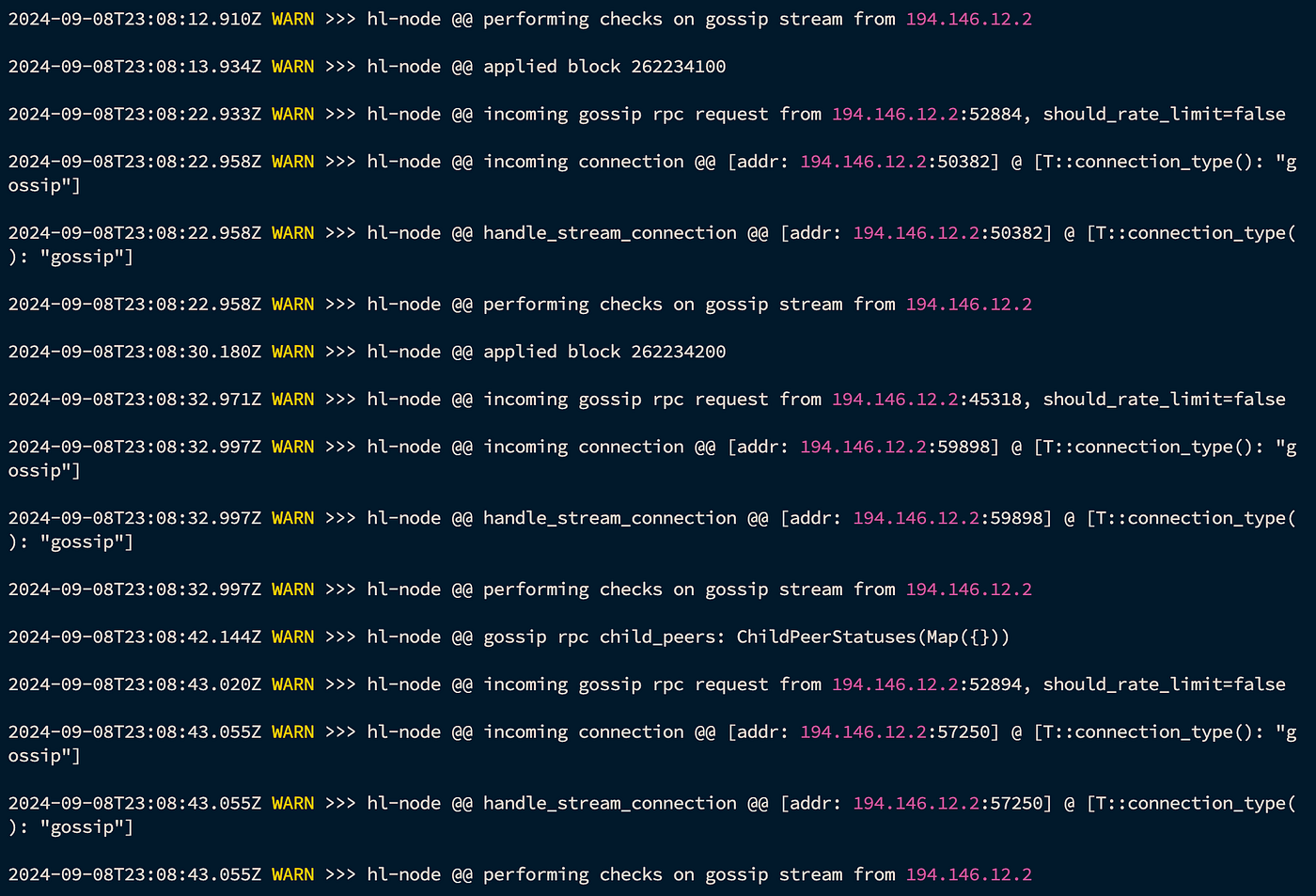
Task: Click the timestamp 2024-09-08T23:08:43.020Z
Action: (134, 684)
